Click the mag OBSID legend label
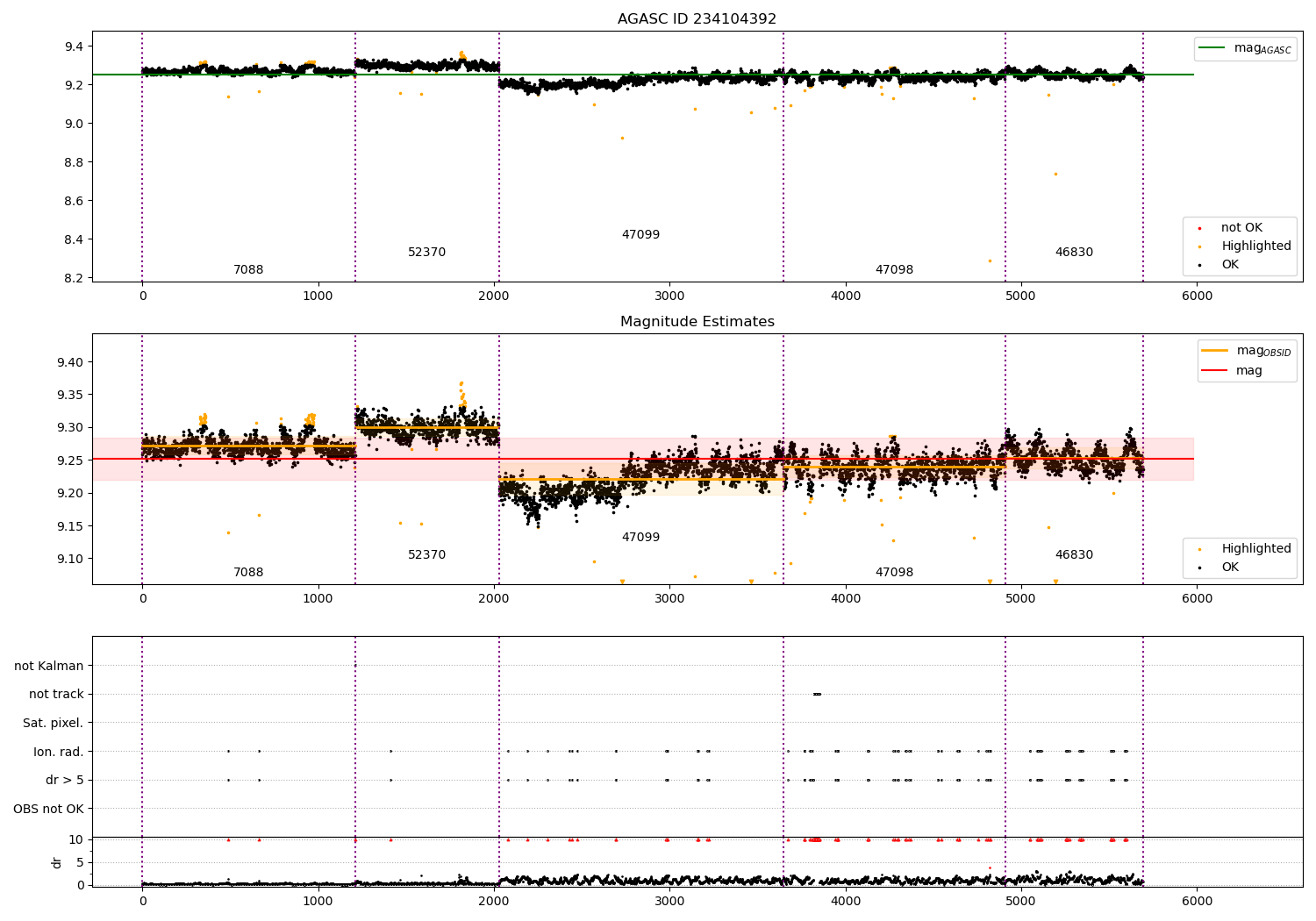Image resolution: width=1316 pixels, height=921 pixels. [1263, 351]
